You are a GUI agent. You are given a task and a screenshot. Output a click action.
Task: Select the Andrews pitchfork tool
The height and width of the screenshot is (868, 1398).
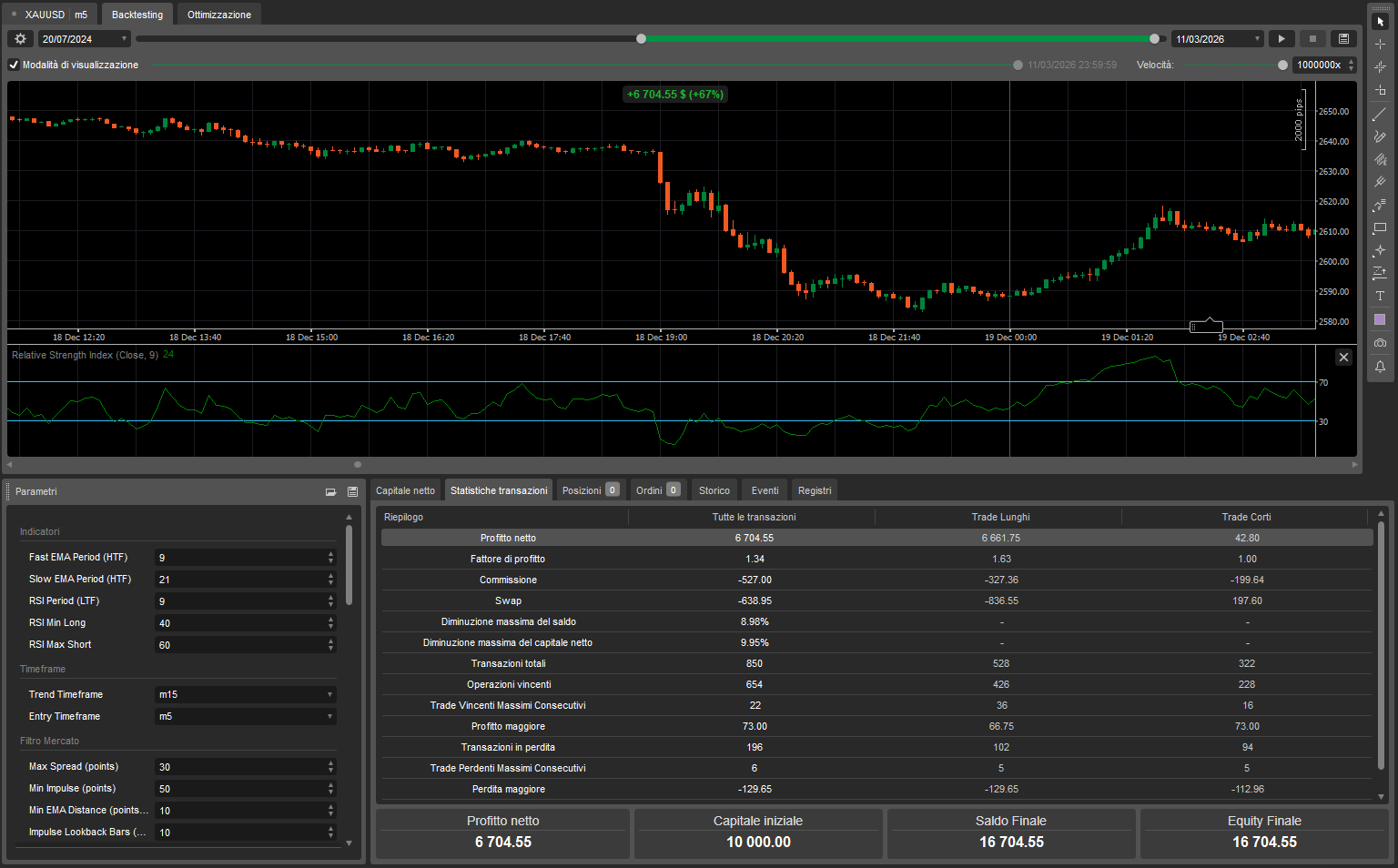click(1380, 181)
